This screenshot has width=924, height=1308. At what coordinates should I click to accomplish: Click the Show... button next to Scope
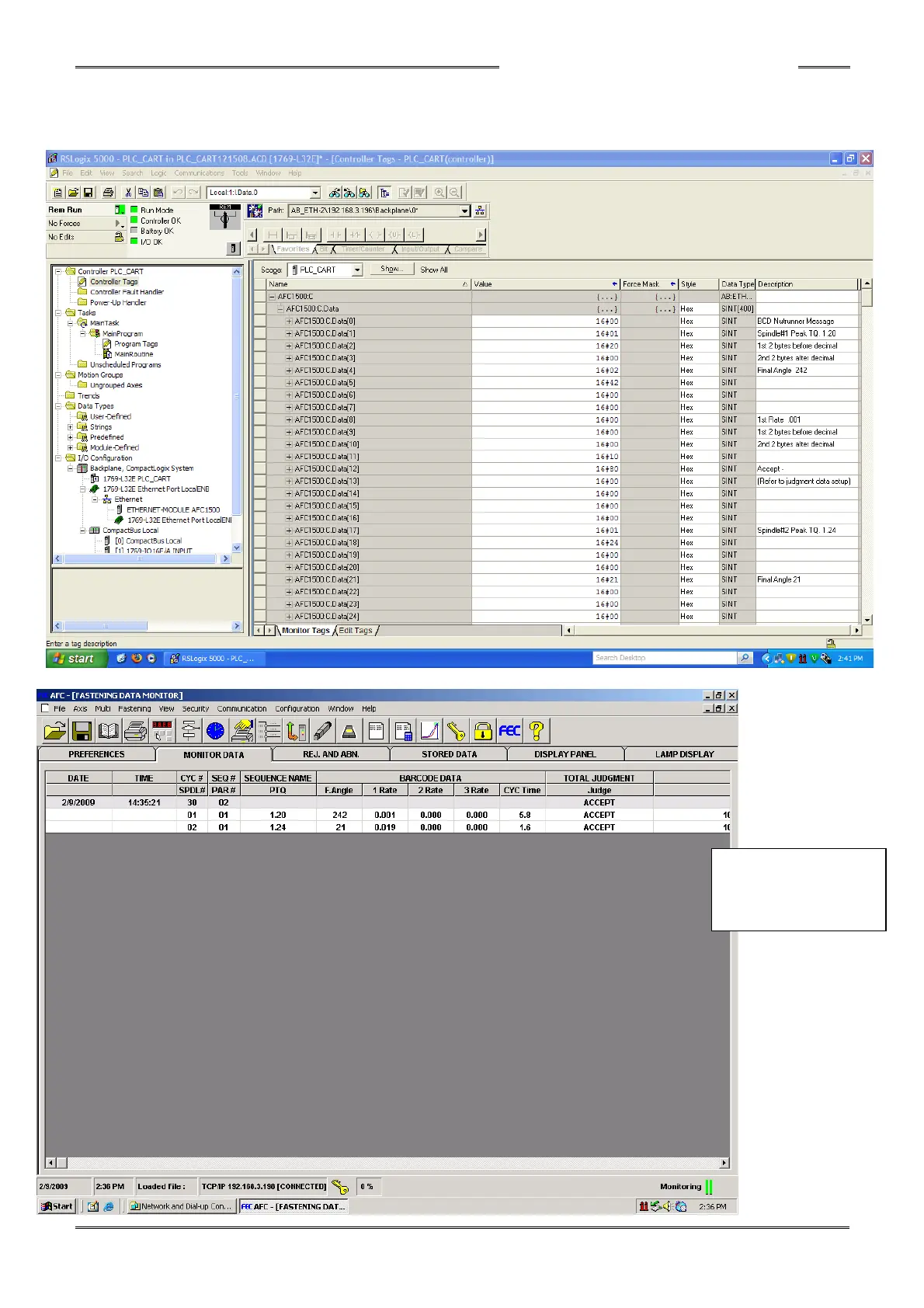coord(392,269)
